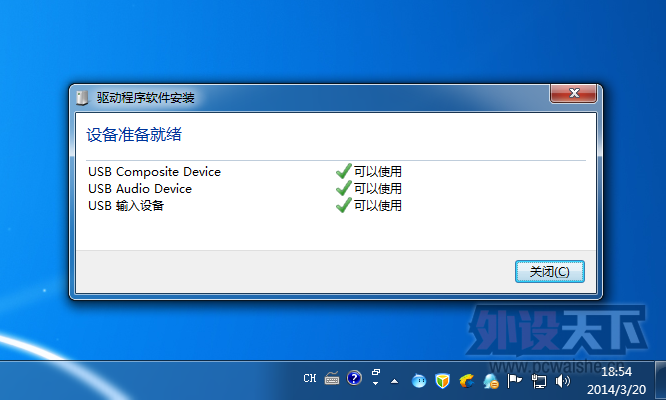
Task: Click the volume speaker icon
Action: click(561, 380)
